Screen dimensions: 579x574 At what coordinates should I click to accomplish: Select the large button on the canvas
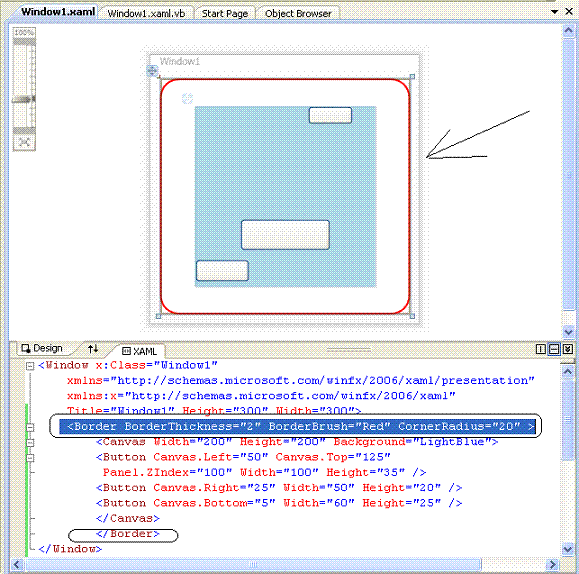tap(285, 235)
